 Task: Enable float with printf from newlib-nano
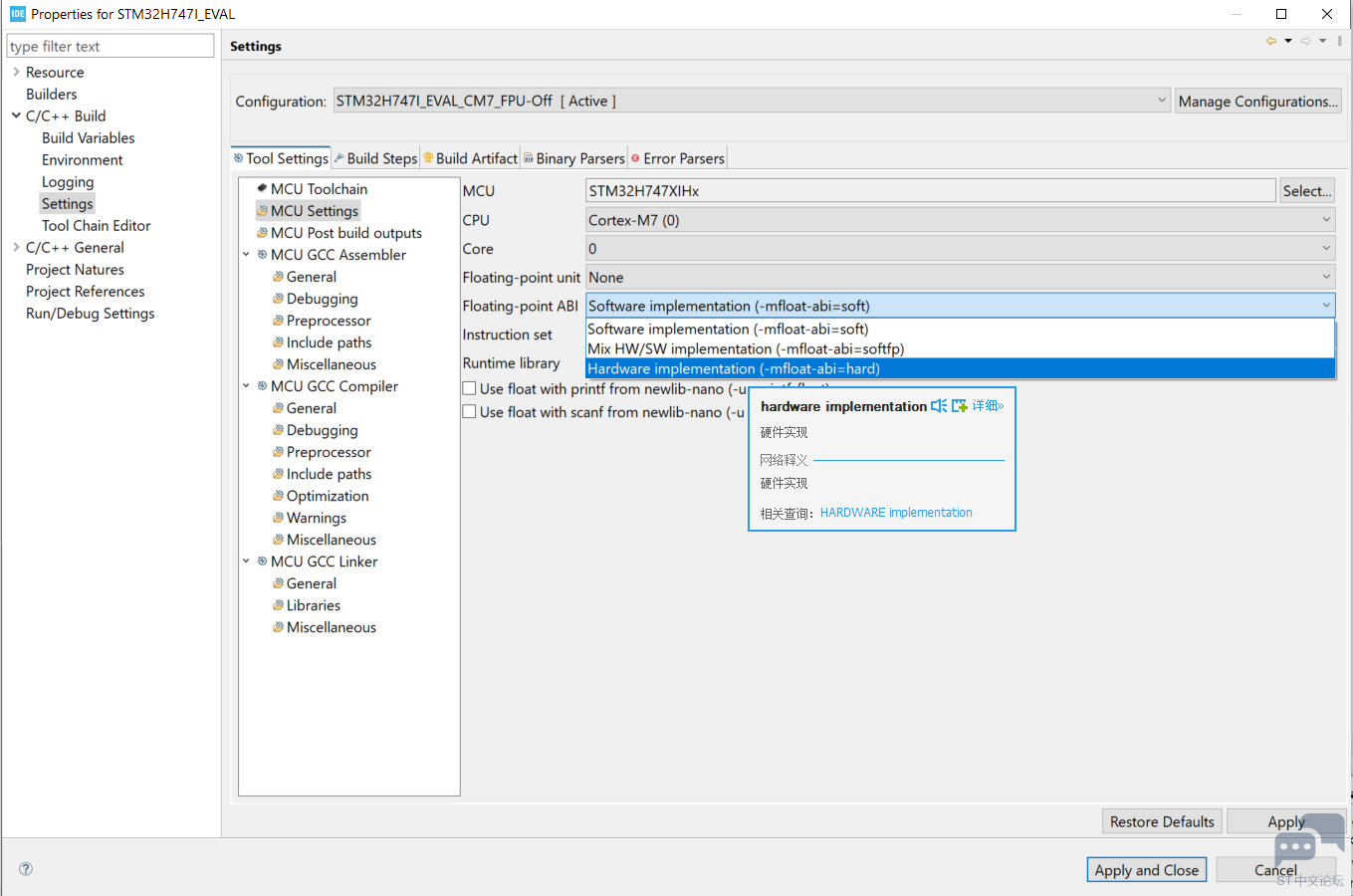click(x=469, y=388)
